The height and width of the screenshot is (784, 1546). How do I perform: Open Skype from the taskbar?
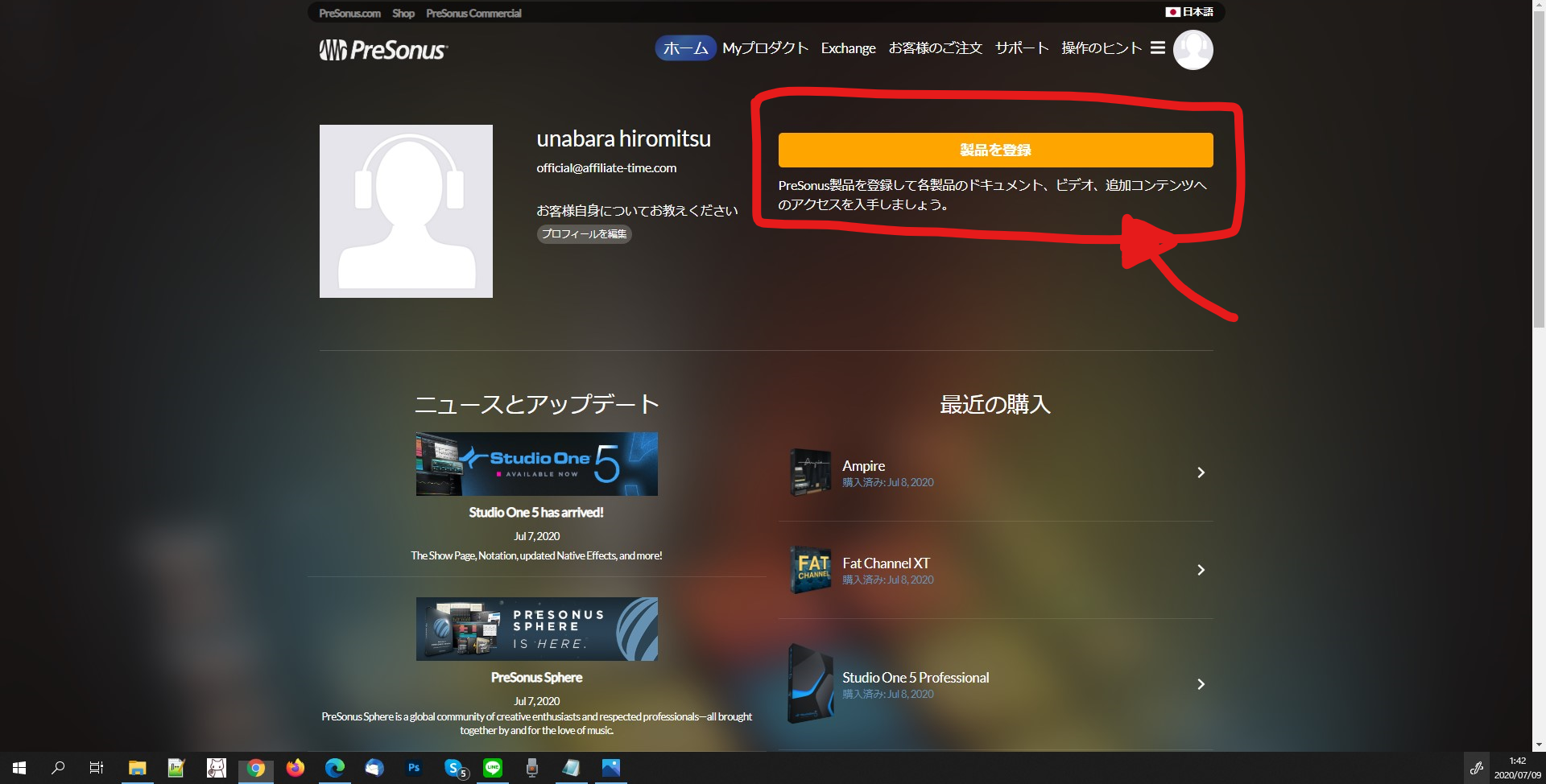(x=455, y=768)
